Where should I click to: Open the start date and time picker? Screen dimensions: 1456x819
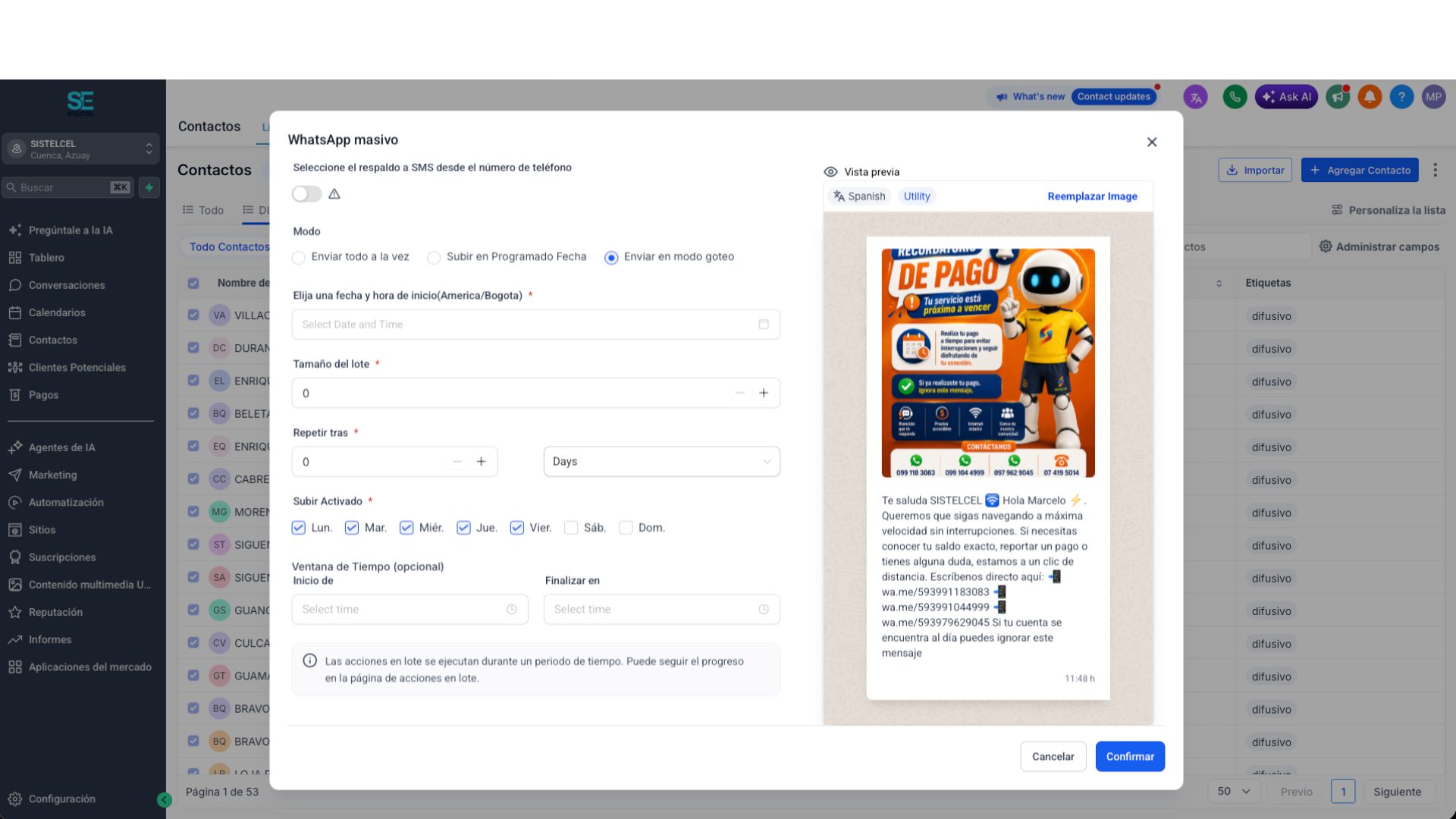[536, 325]
